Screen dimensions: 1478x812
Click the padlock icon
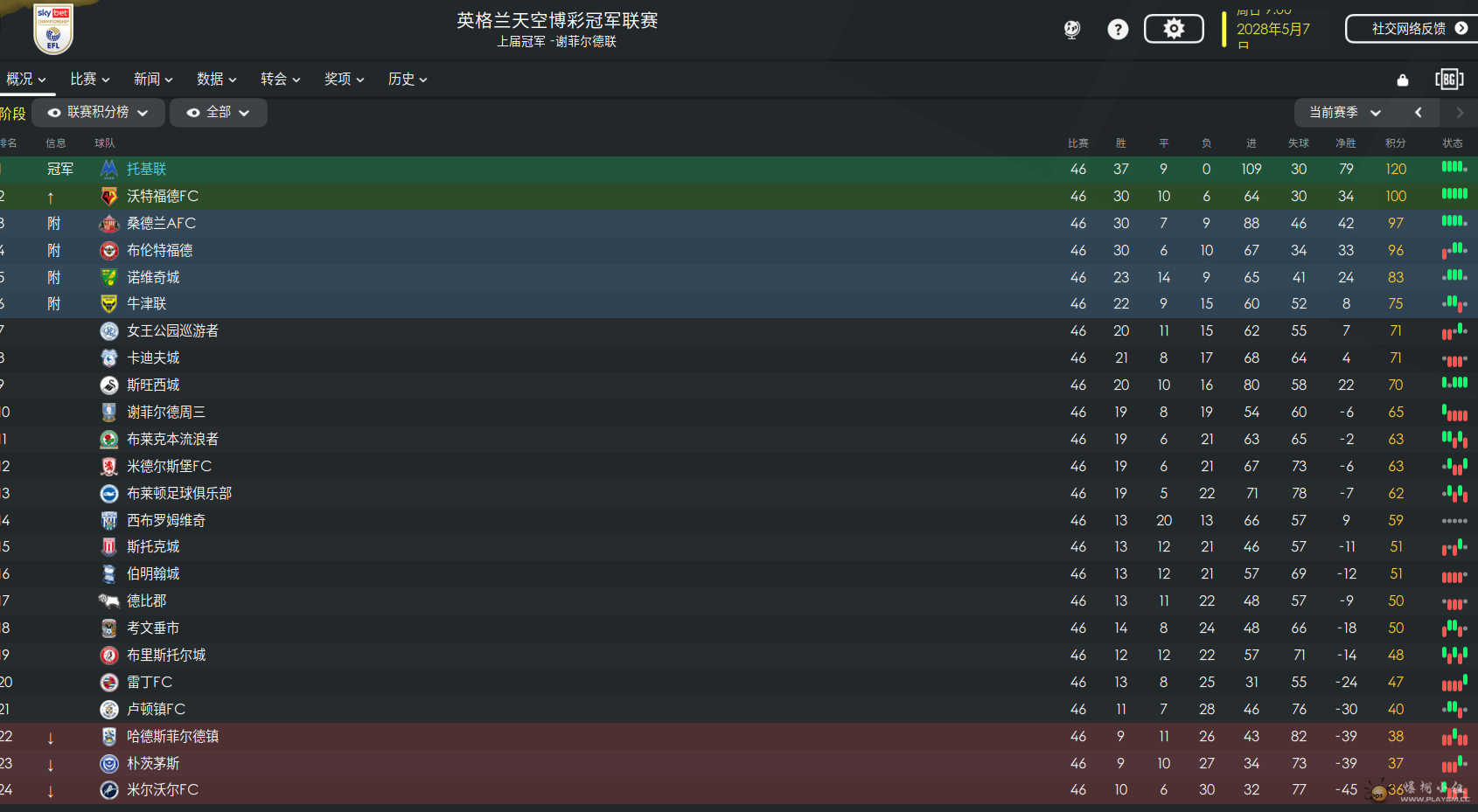coord(1403,80)
